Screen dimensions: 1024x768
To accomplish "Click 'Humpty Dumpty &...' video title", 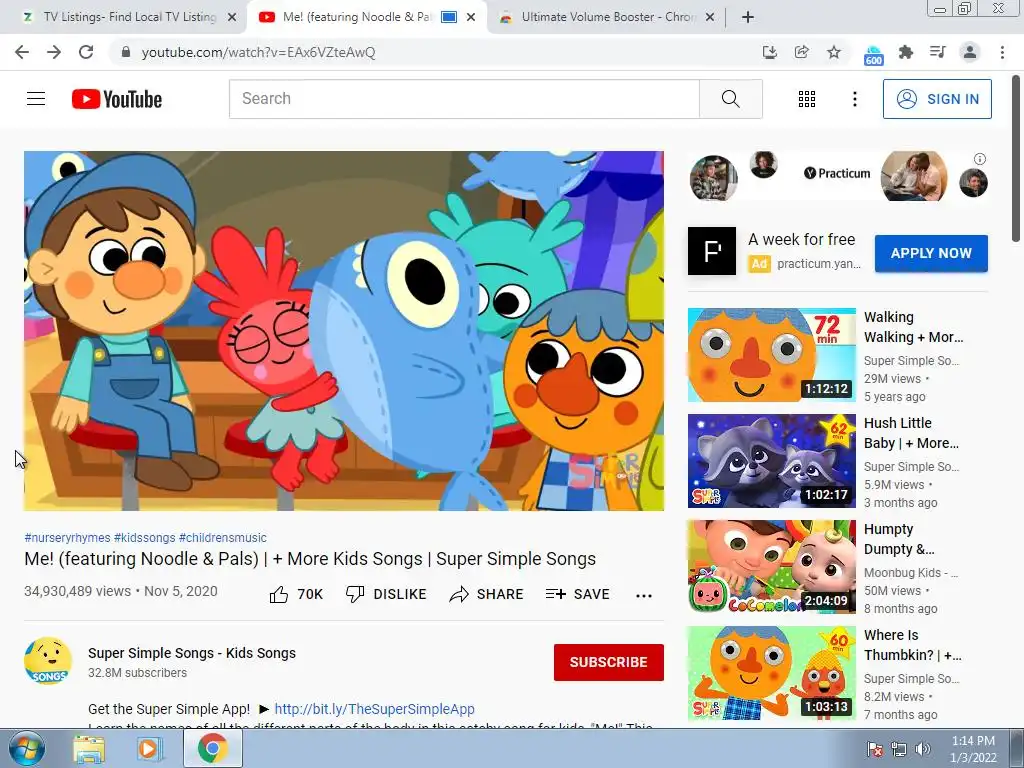I will 899,539.
